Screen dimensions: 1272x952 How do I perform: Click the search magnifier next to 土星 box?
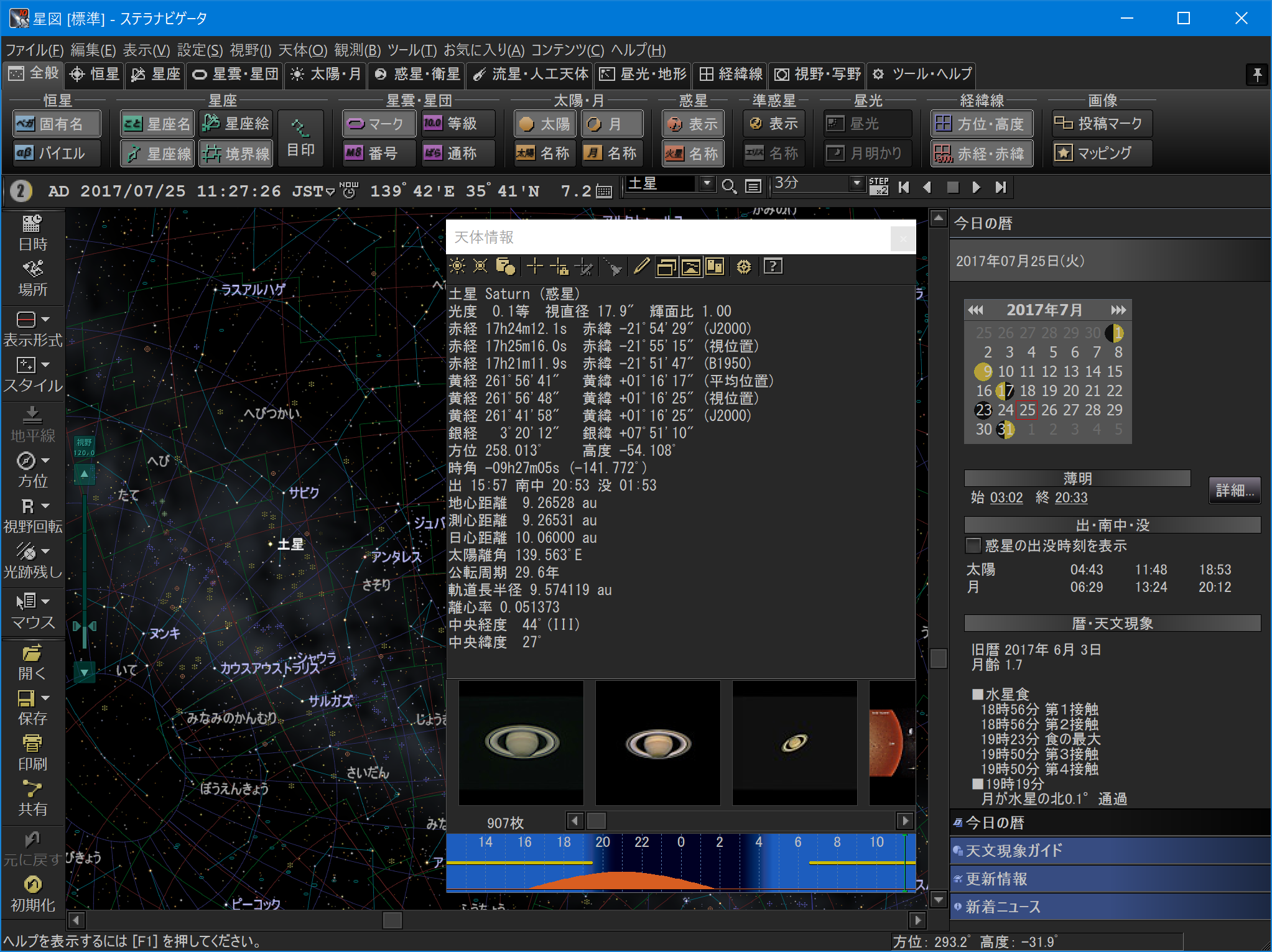[729, 186]
